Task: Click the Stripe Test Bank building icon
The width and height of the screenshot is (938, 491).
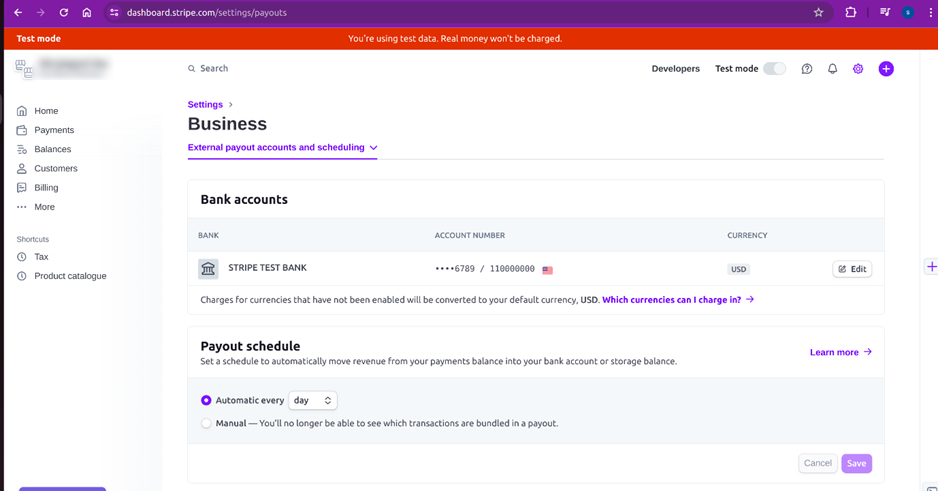Action: [x=208, y=269]
